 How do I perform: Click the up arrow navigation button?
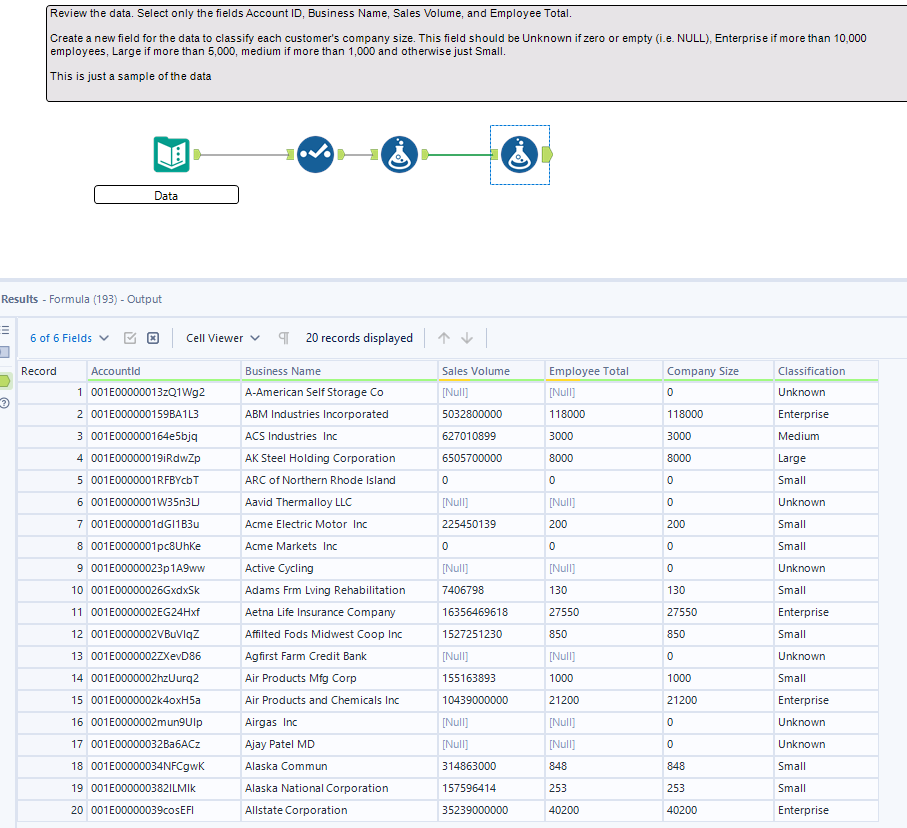443,338
